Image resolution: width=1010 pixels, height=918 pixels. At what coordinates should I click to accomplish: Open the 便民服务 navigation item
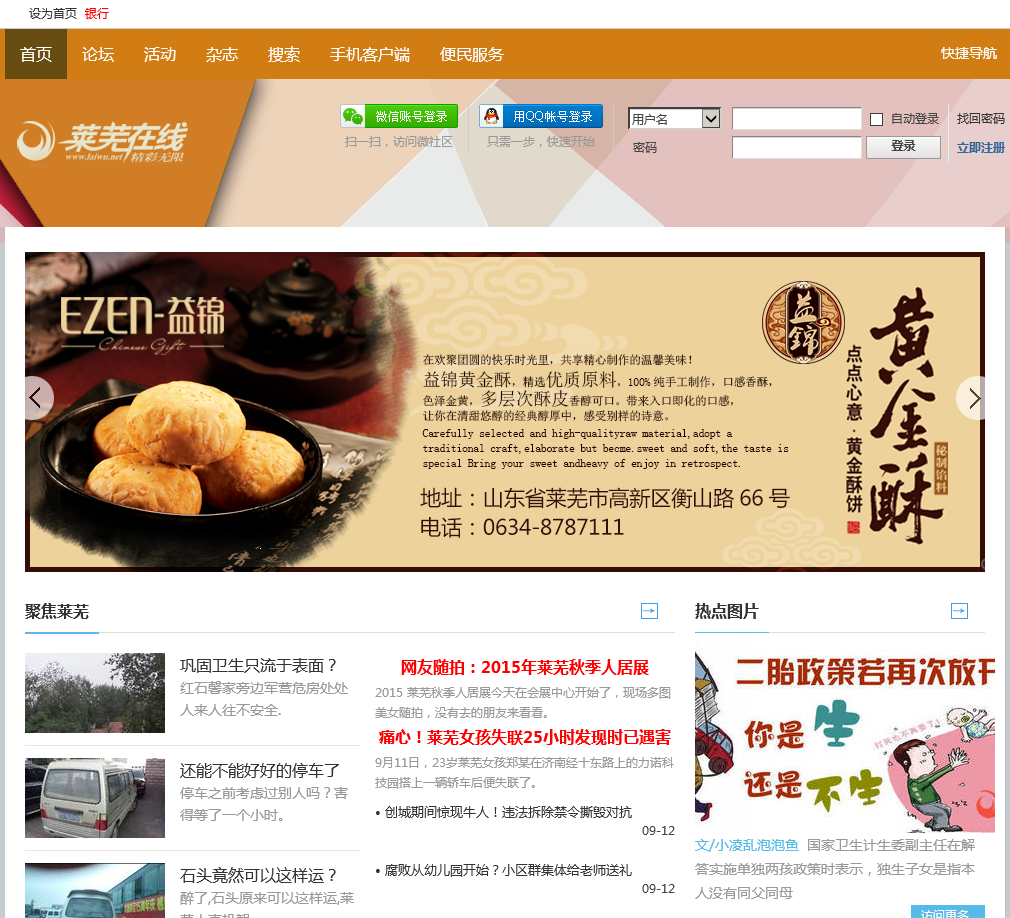coord(472,54)
